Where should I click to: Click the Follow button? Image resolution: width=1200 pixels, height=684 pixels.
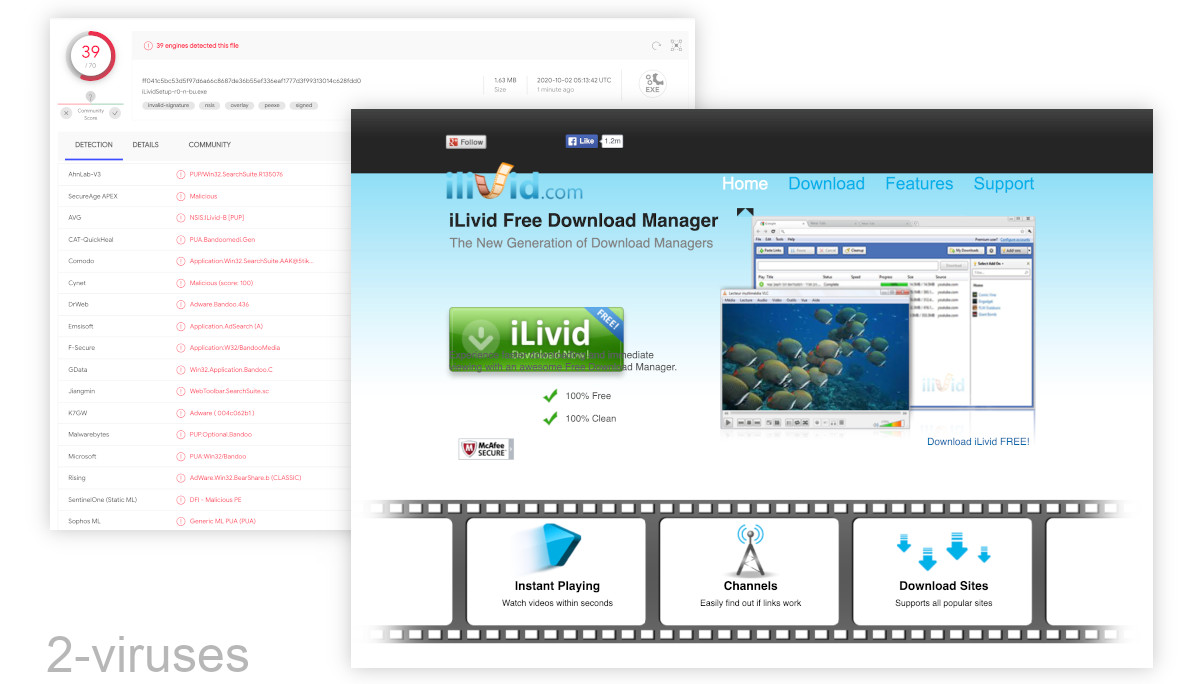[465, 141]
